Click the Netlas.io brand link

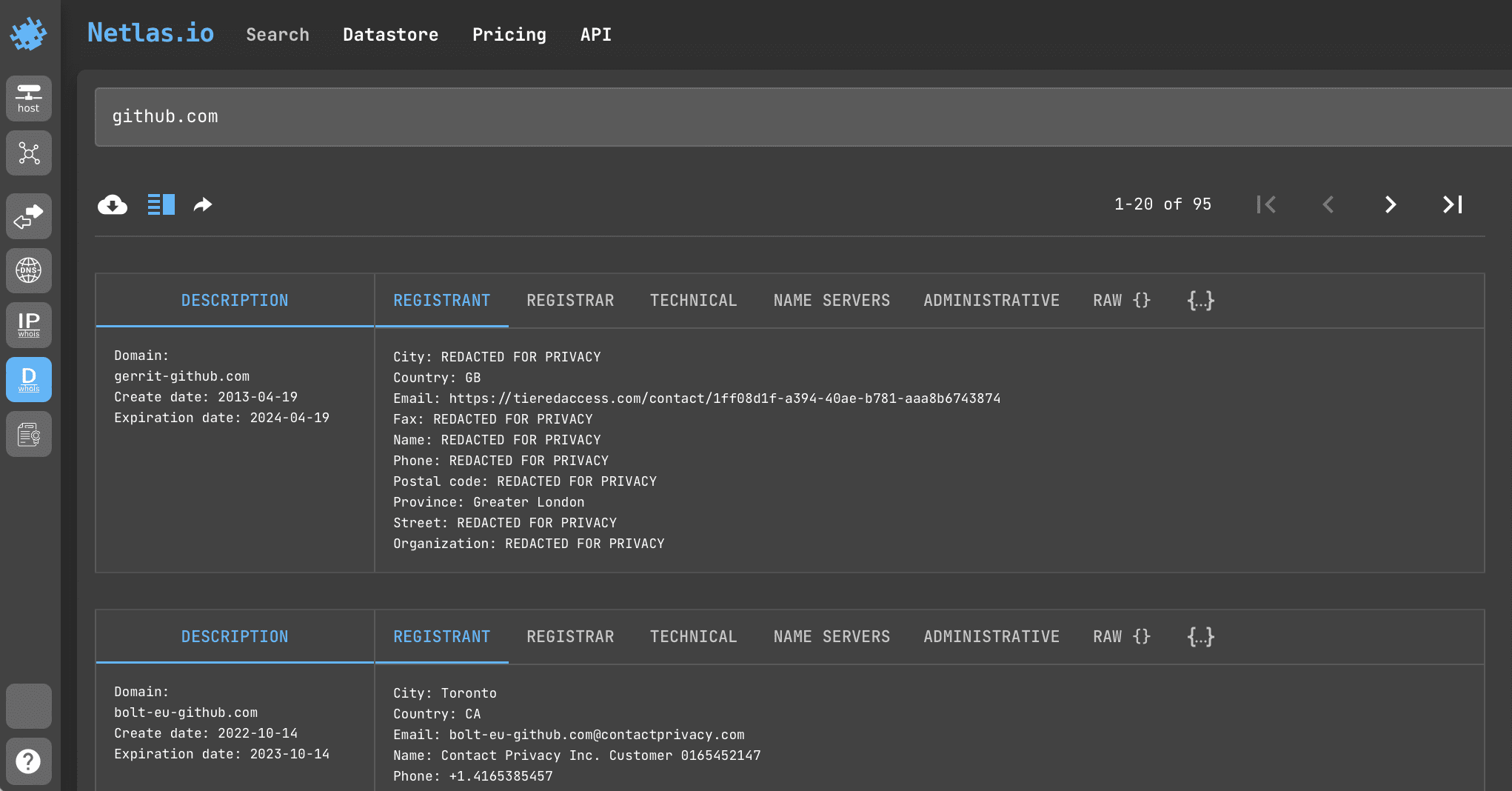click(x=150, y=33)
